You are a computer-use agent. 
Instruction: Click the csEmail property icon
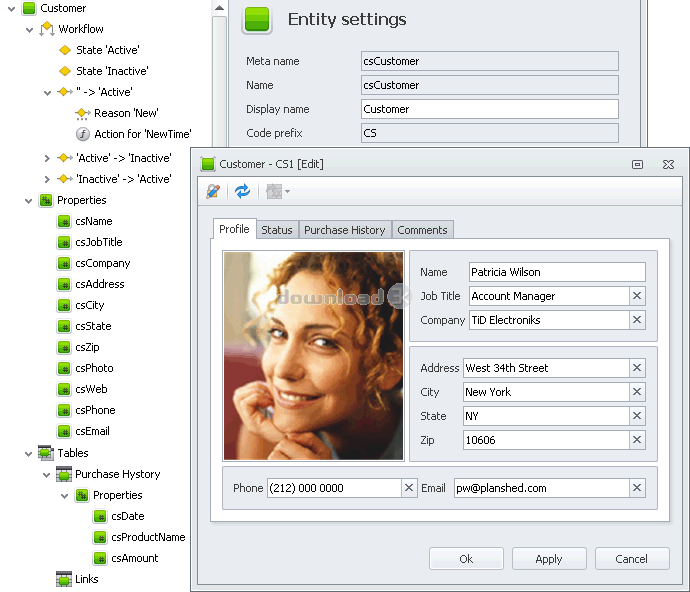point(64,431)
